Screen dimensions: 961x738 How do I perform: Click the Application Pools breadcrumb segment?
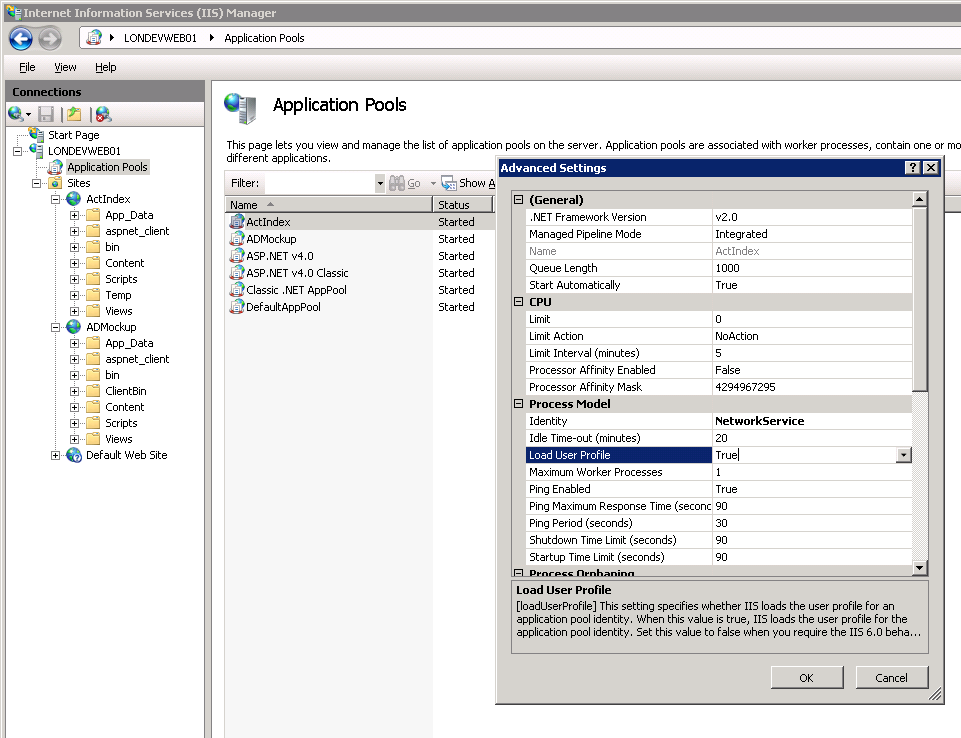[264, 38]
